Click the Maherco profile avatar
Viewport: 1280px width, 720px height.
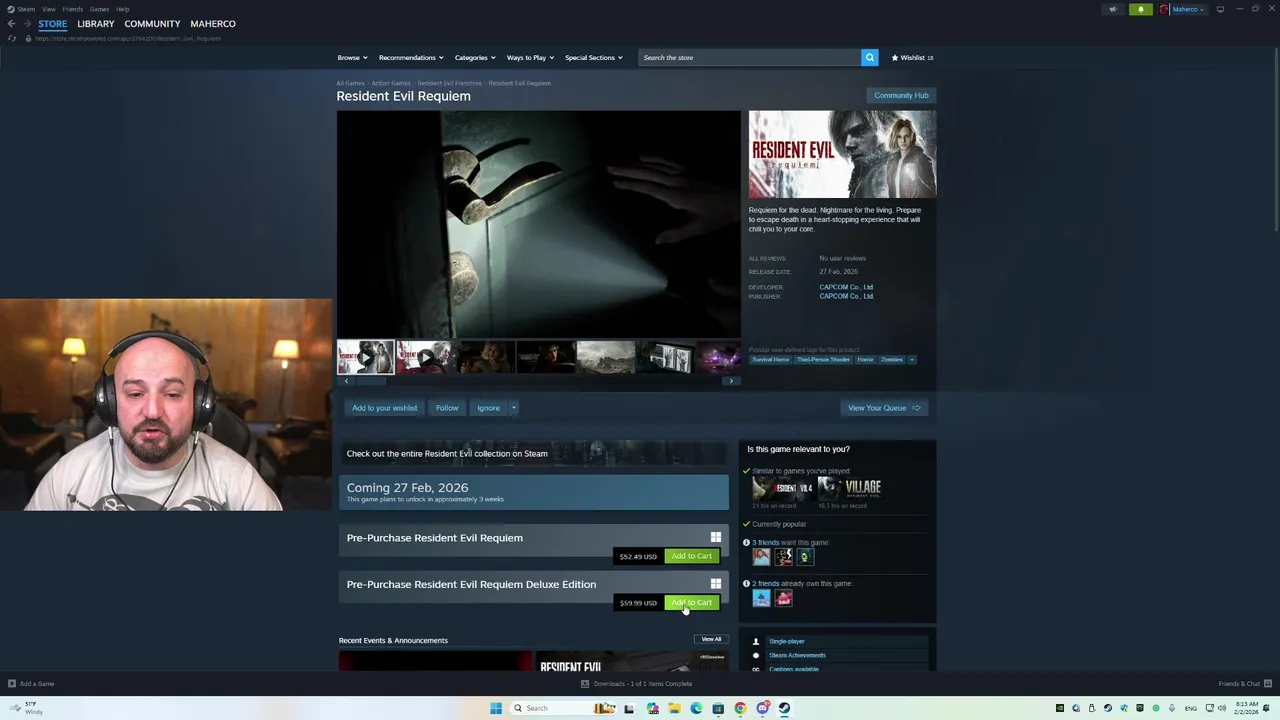[1164, 9]
